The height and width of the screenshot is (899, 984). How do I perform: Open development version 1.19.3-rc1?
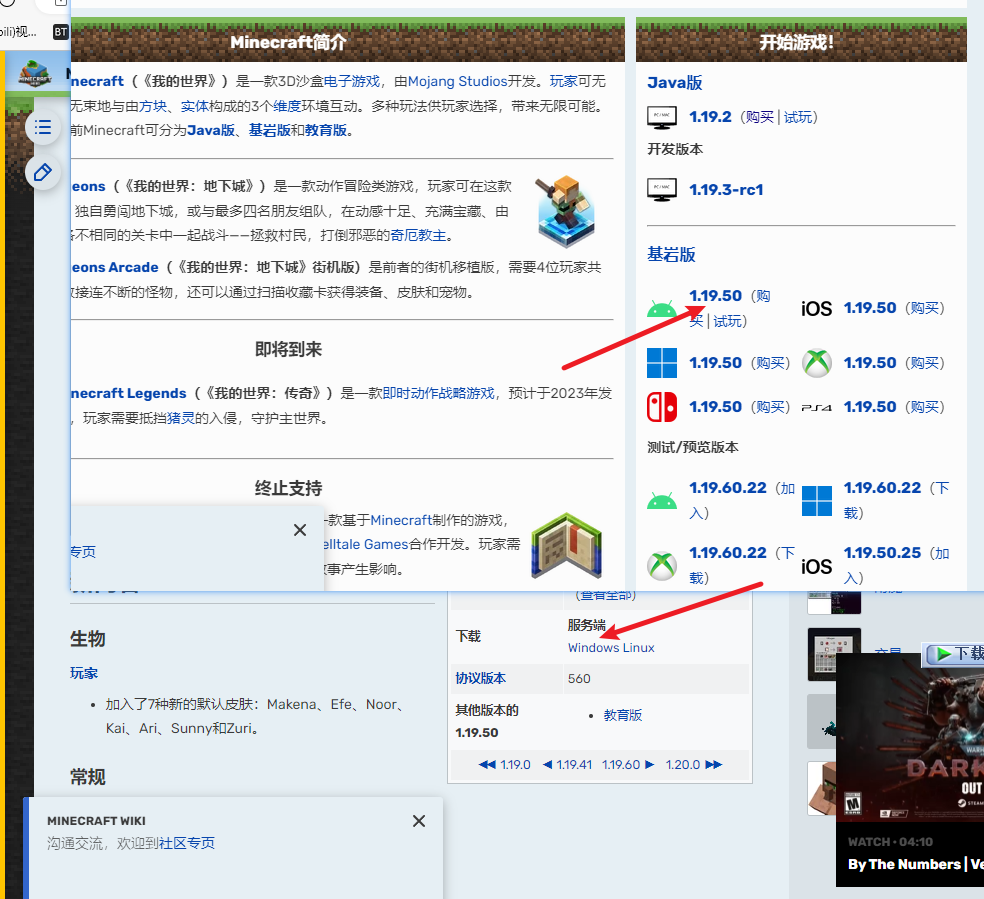[x=726, y=189]
